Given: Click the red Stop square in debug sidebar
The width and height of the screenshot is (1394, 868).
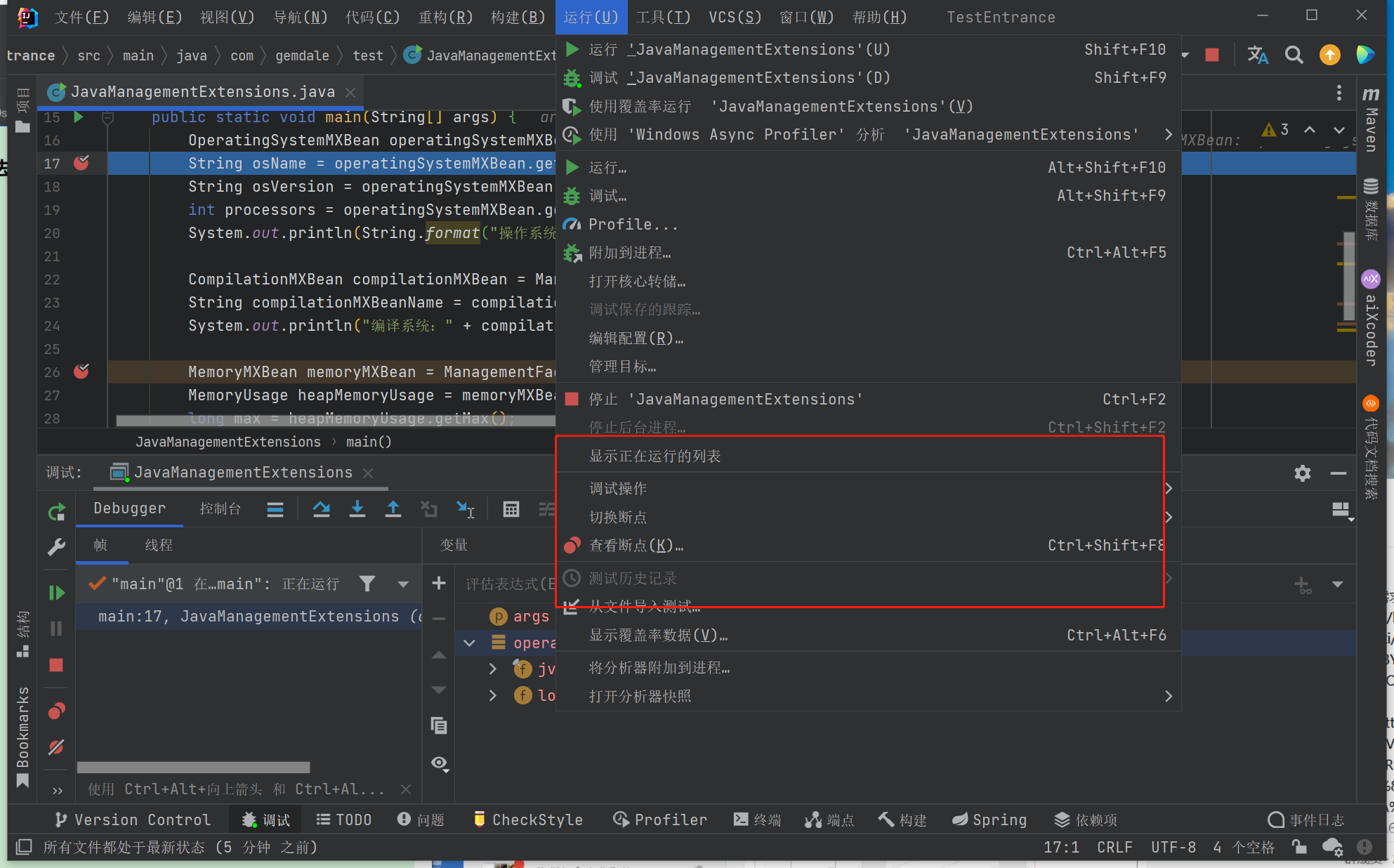Looking at the screenshot, I should point(57,665).
